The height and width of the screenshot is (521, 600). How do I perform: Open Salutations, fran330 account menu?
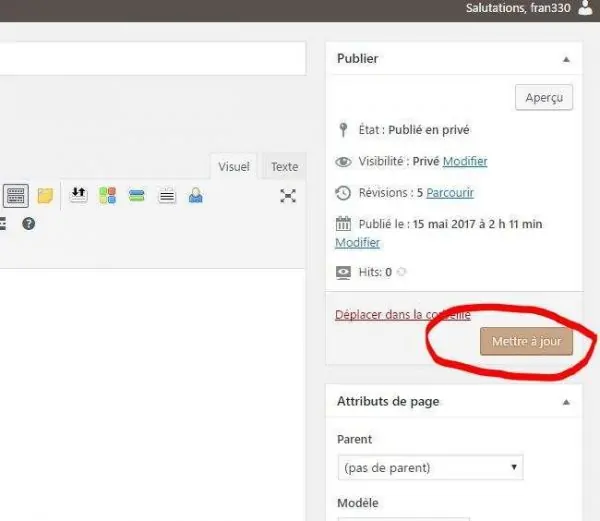click(x=518, y=8)
